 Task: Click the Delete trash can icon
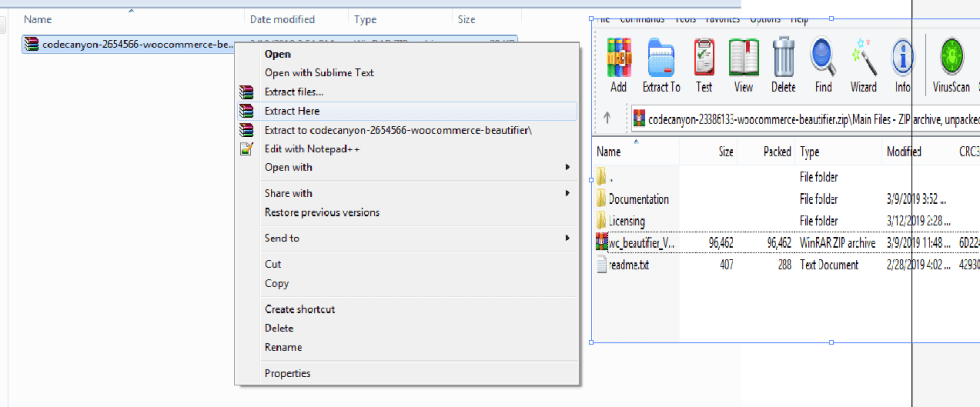coord(783,57)
